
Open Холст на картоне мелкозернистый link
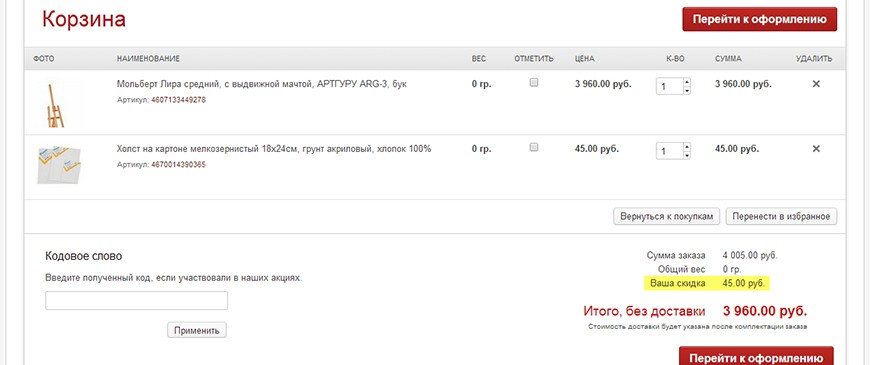[274, 149]
